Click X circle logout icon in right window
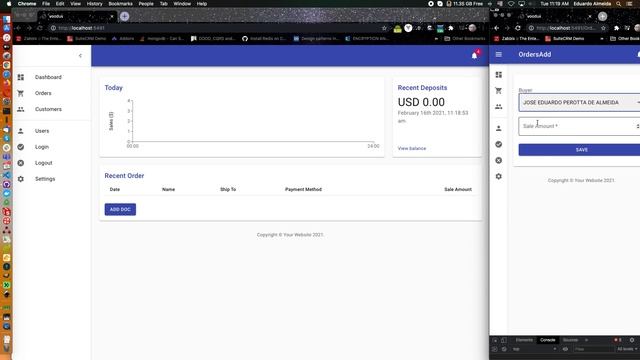 499,160
